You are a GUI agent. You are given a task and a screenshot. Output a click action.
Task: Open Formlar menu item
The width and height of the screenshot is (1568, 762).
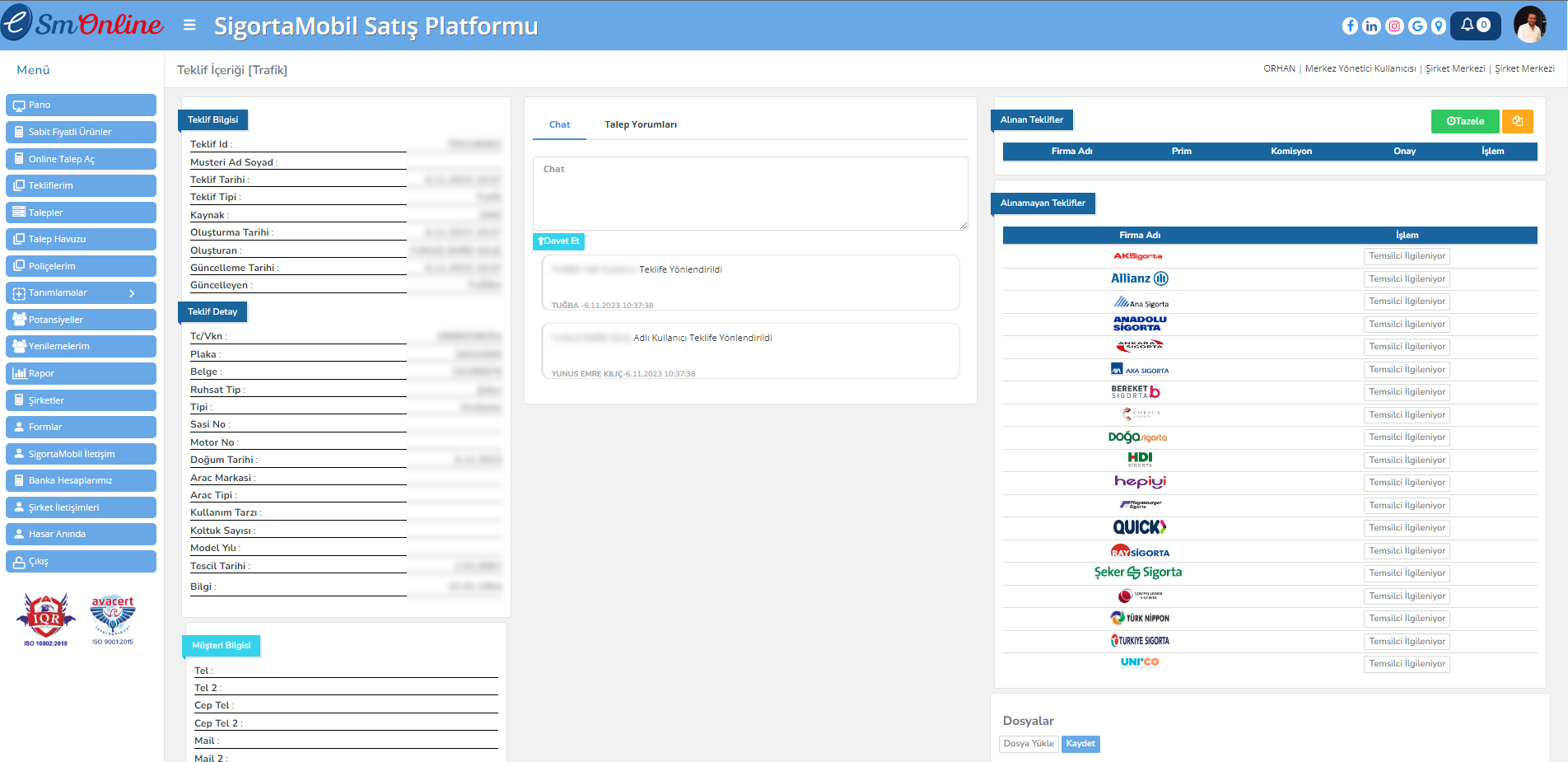(81, 427)
